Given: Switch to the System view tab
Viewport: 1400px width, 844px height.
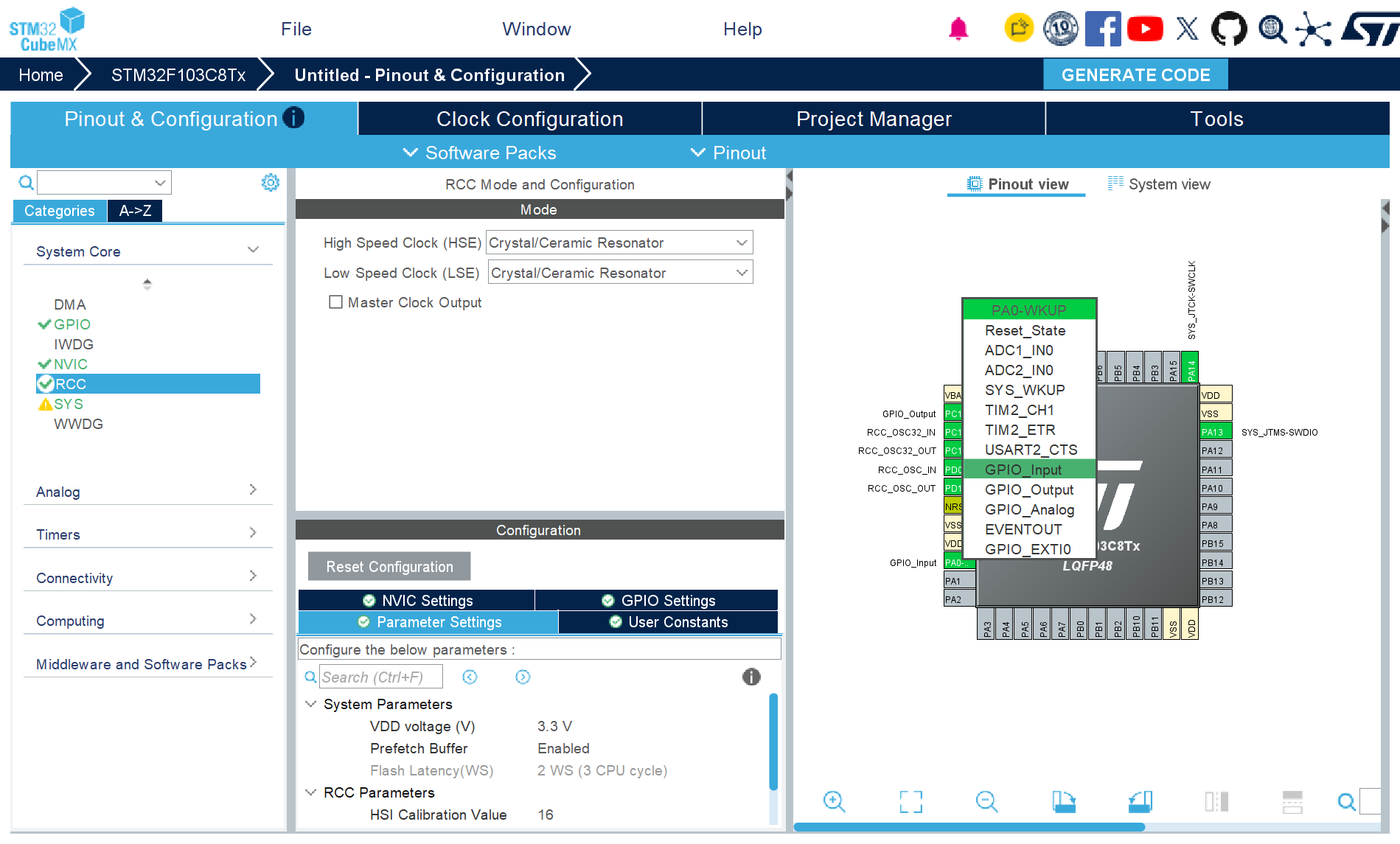Looking at the screenshot, I should pyautogui.click(x=1159, y=184).
